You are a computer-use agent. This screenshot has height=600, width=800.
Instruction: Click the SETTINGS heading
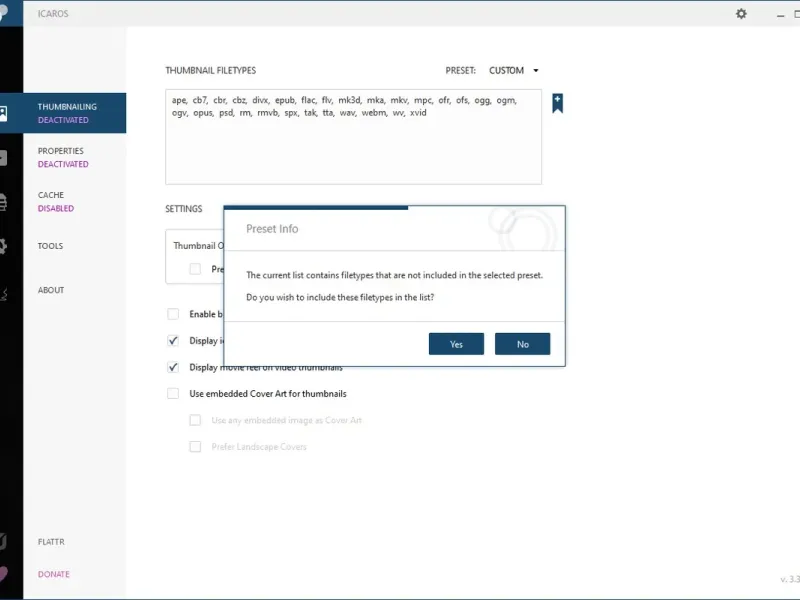[184, 209]
